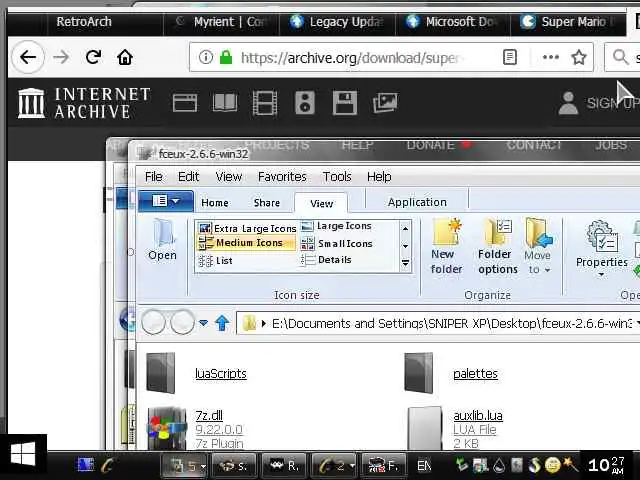Image resolution: width=640 pixels, height=480 pixels.
Task: Switch to the Application ribbon tab
Action: click(x=417, y=202)
